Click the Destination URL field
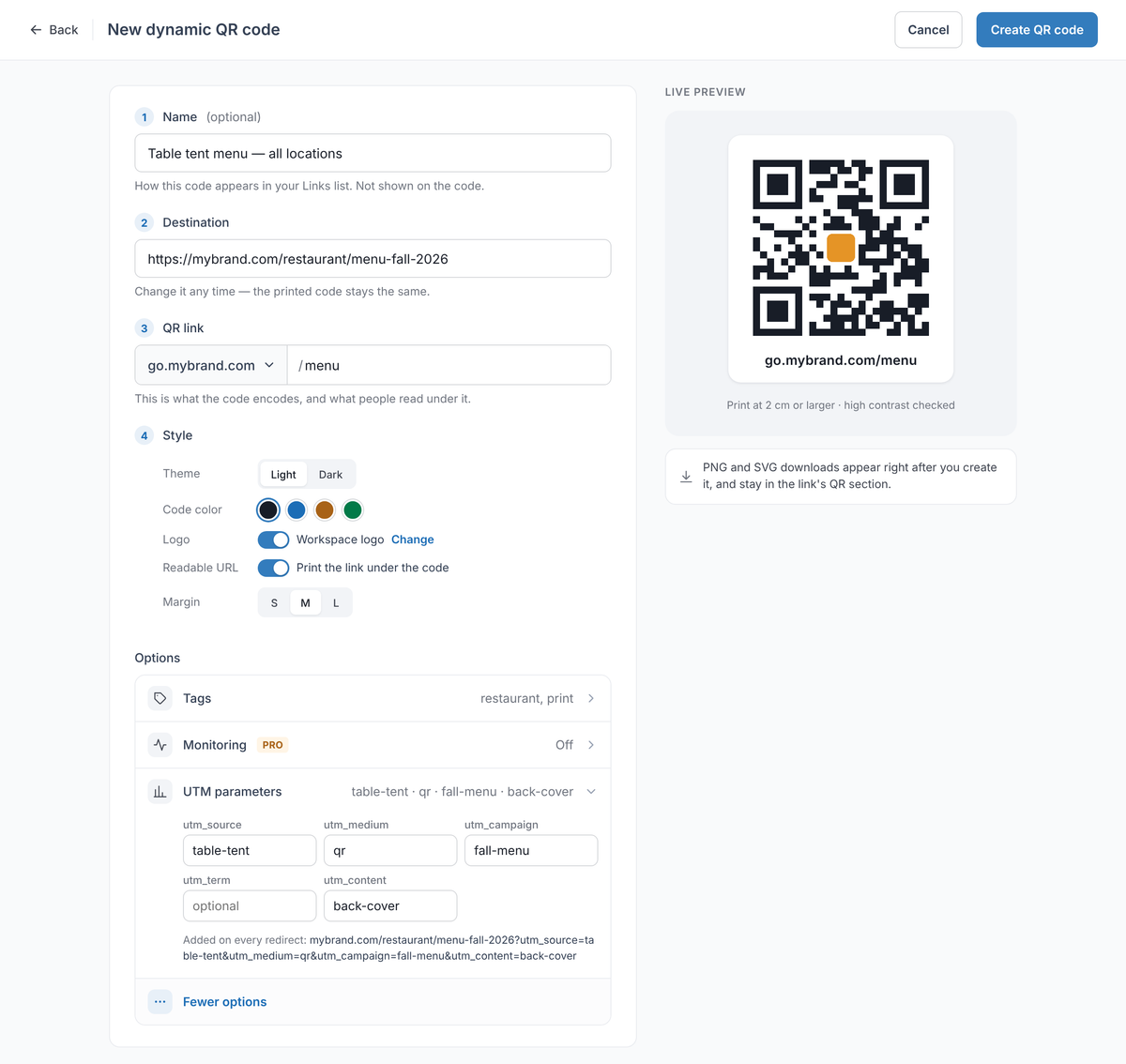 click(373, 259)
